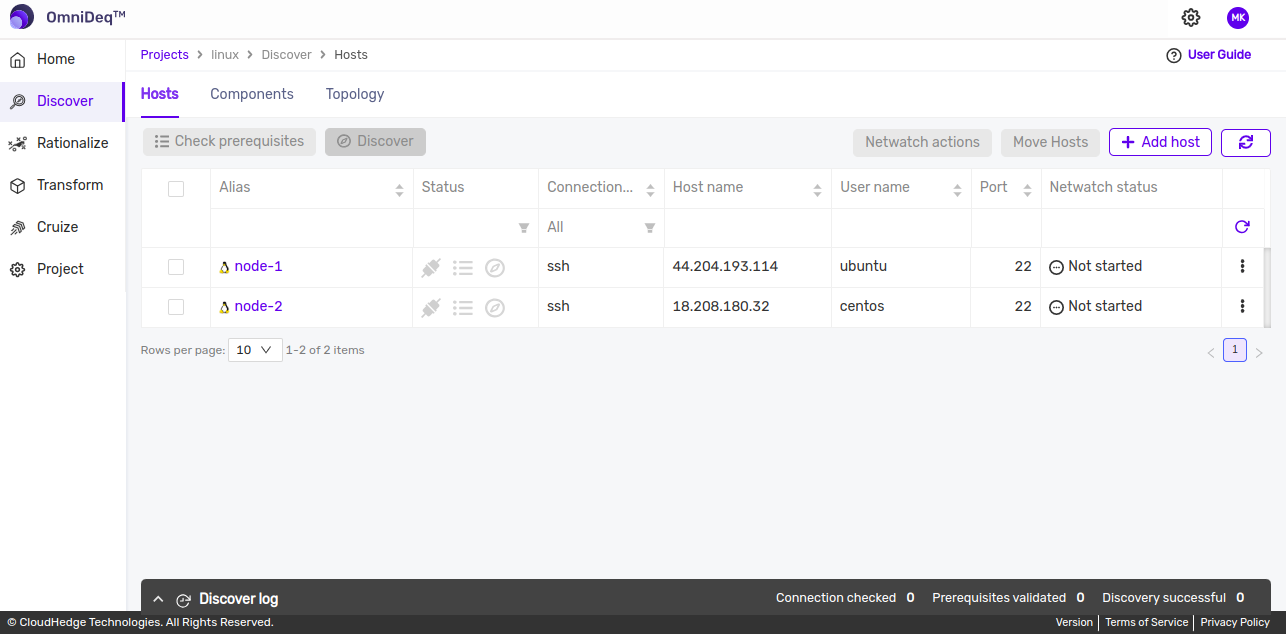Viewport: 1286px width, 634px height.
Task: Click the Transform cube icon
Action: (x=17, y=185)
